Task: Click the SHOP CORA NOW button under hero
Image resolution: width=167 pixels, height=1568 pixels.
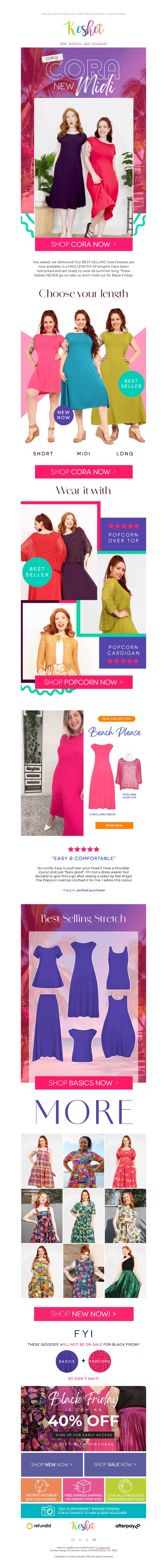Action: [83, 244]
